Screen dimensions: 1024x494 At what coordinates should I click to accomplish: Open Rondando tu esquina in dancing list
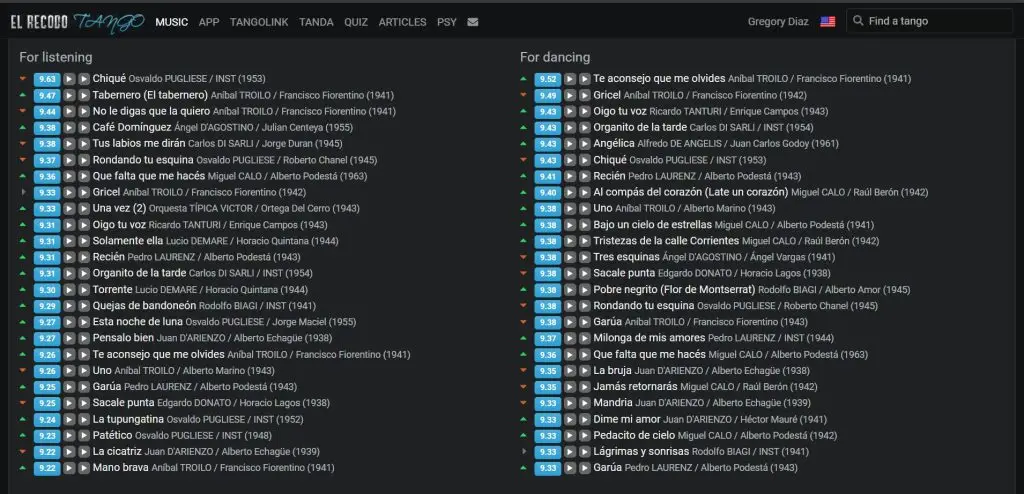tap(644, 306)
